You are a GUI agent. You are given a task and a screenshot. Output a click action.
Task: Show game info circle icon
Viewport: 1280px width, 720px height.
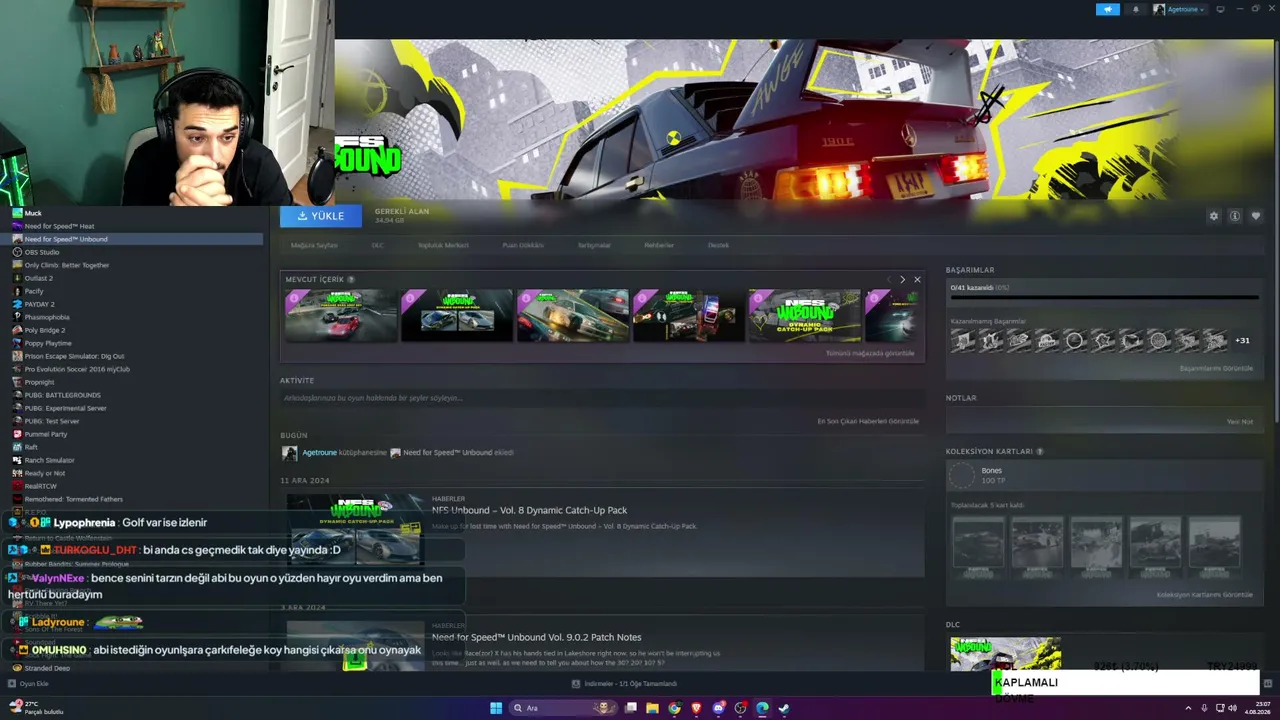1235,216
